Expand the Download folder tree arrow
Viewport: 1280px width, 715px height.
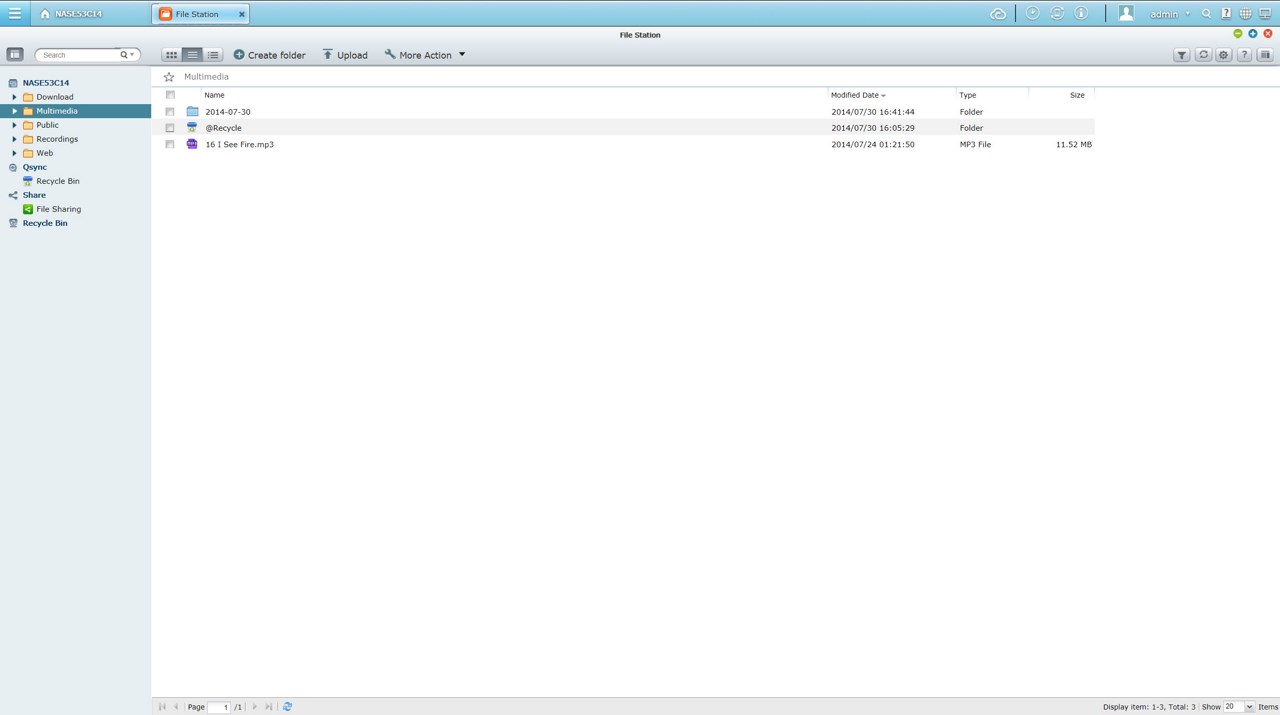tap(15, 97)
